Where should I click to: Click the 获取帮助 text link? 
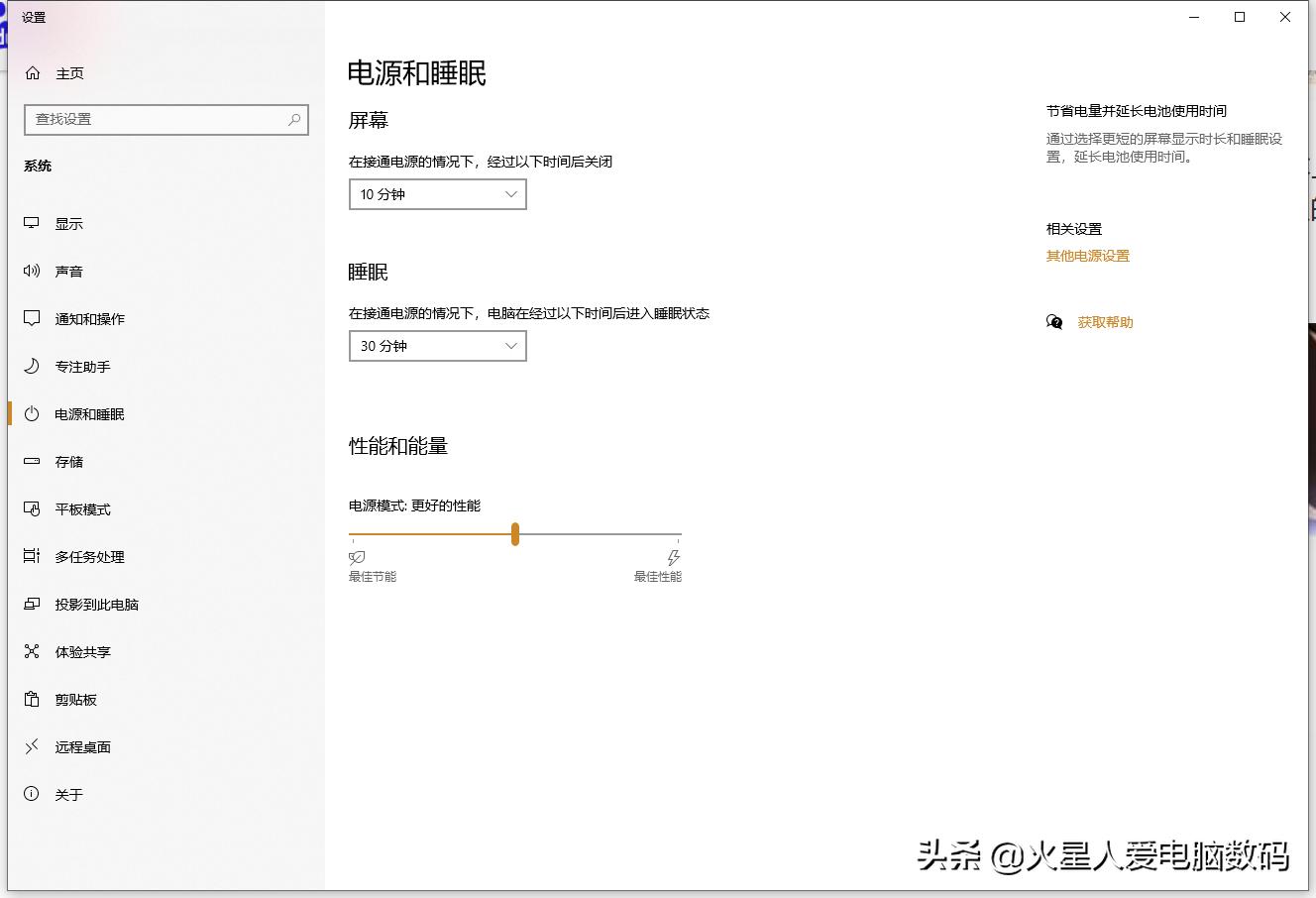pos(1103,322)
